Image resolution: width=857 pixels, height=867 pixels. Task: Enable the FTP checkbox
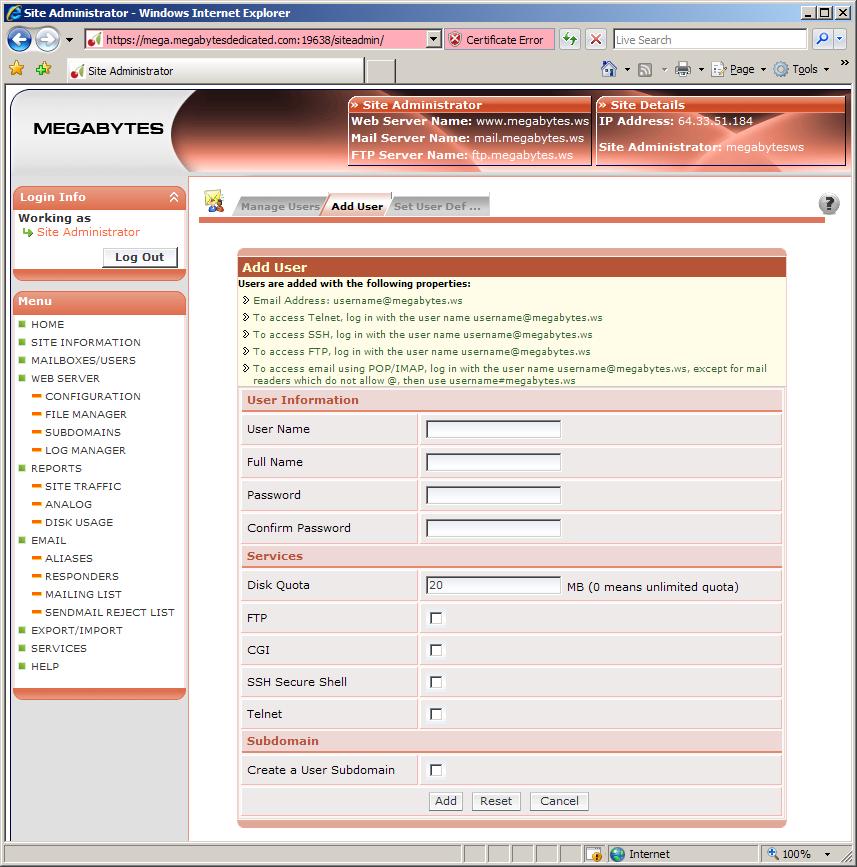[436, 618]
